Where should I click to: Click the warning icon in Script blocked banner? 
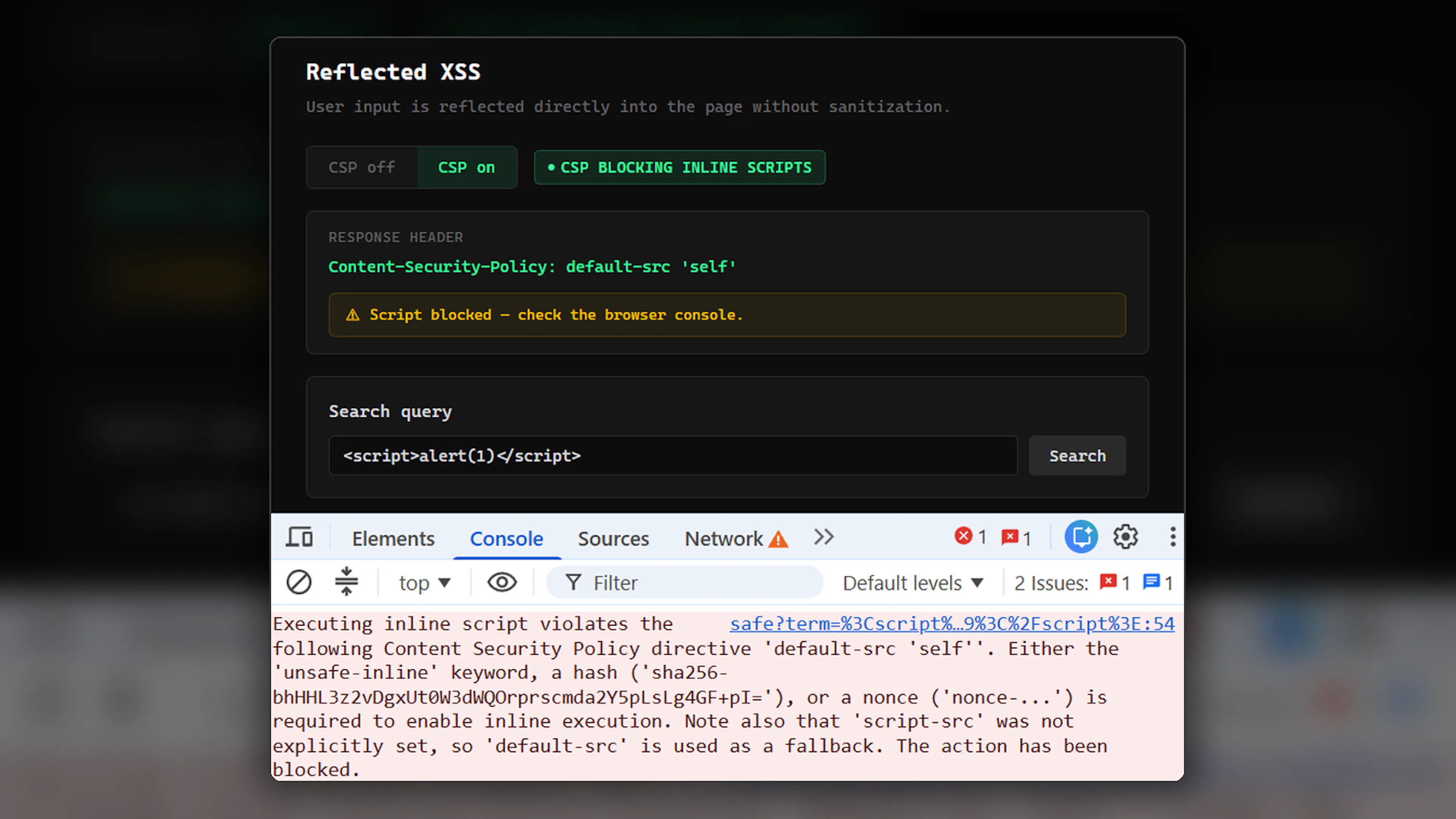coord(353,315)
